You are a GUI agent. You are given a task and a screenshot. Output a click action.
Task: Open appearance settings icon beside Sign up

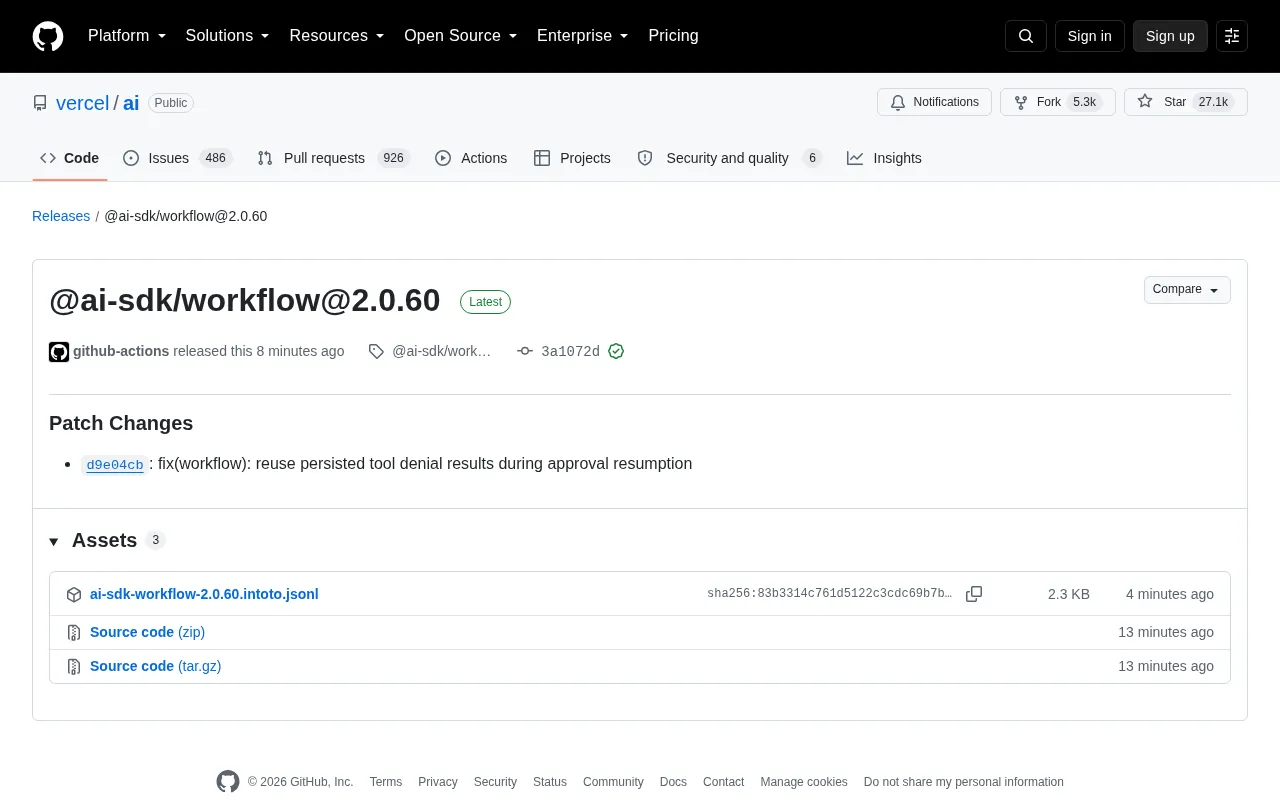coord(1232,36)
